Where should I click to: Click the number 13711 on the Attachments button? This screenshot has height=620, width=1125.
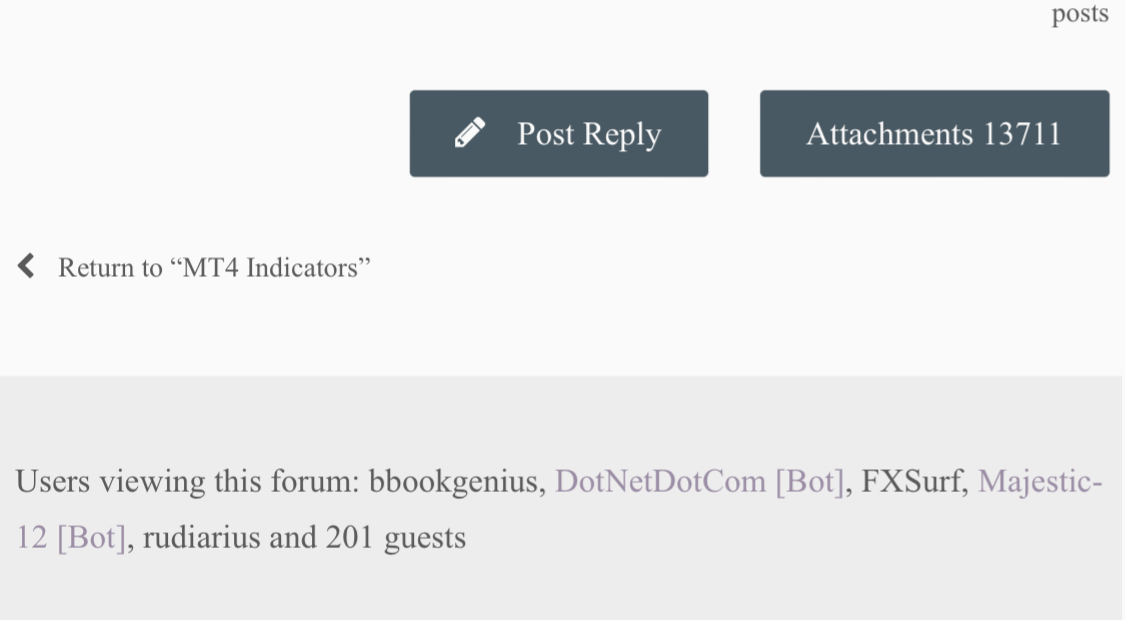click(1021, 133)
